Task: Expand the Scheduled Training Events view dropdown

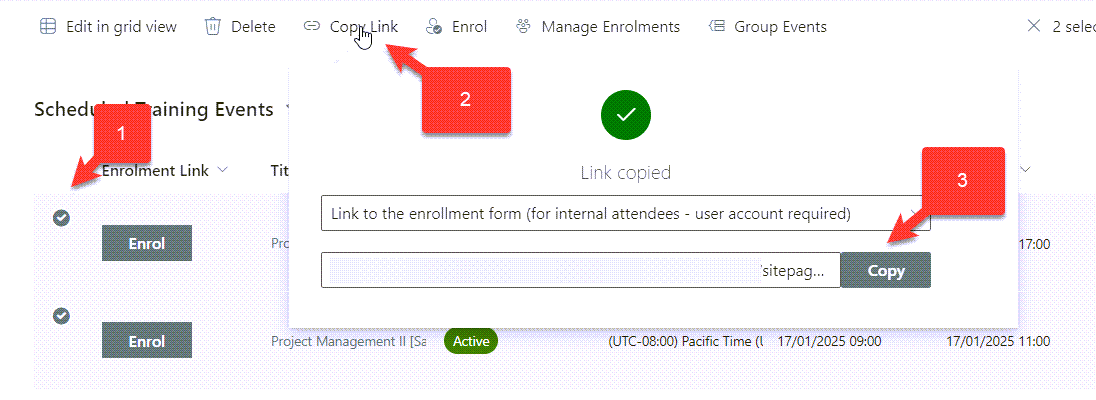Action: [287, 110]
